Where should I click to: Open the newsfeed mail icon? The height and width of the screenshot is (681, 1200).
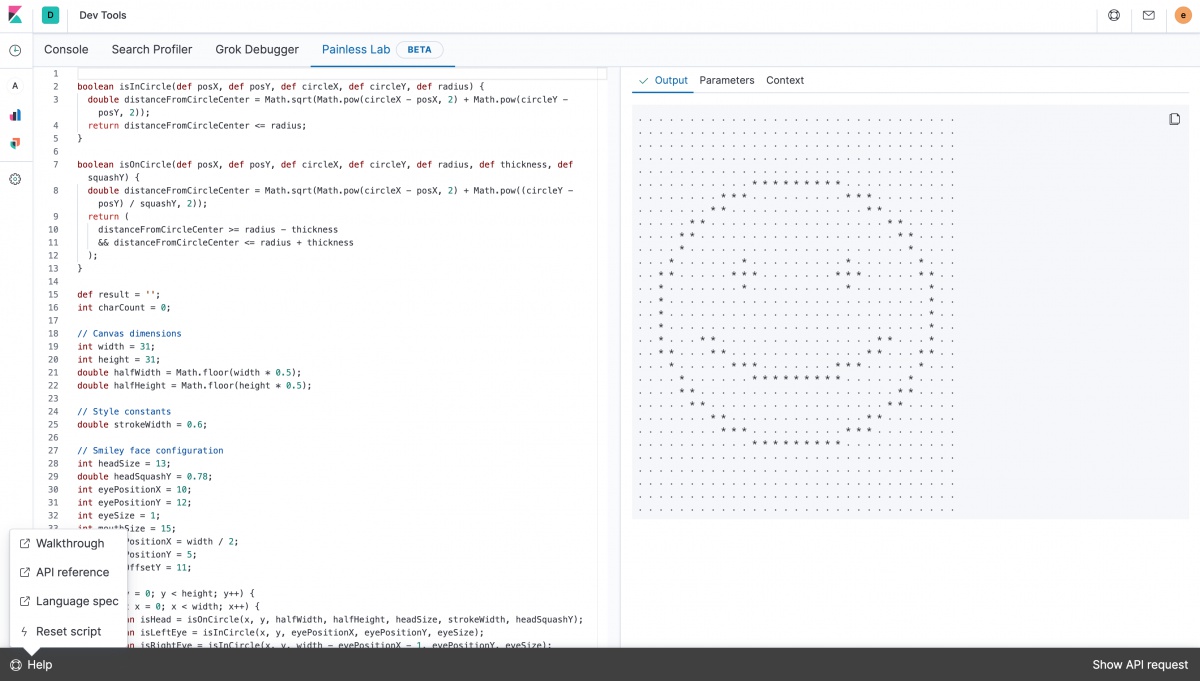pyautogui.click(x=1148, y=15)
